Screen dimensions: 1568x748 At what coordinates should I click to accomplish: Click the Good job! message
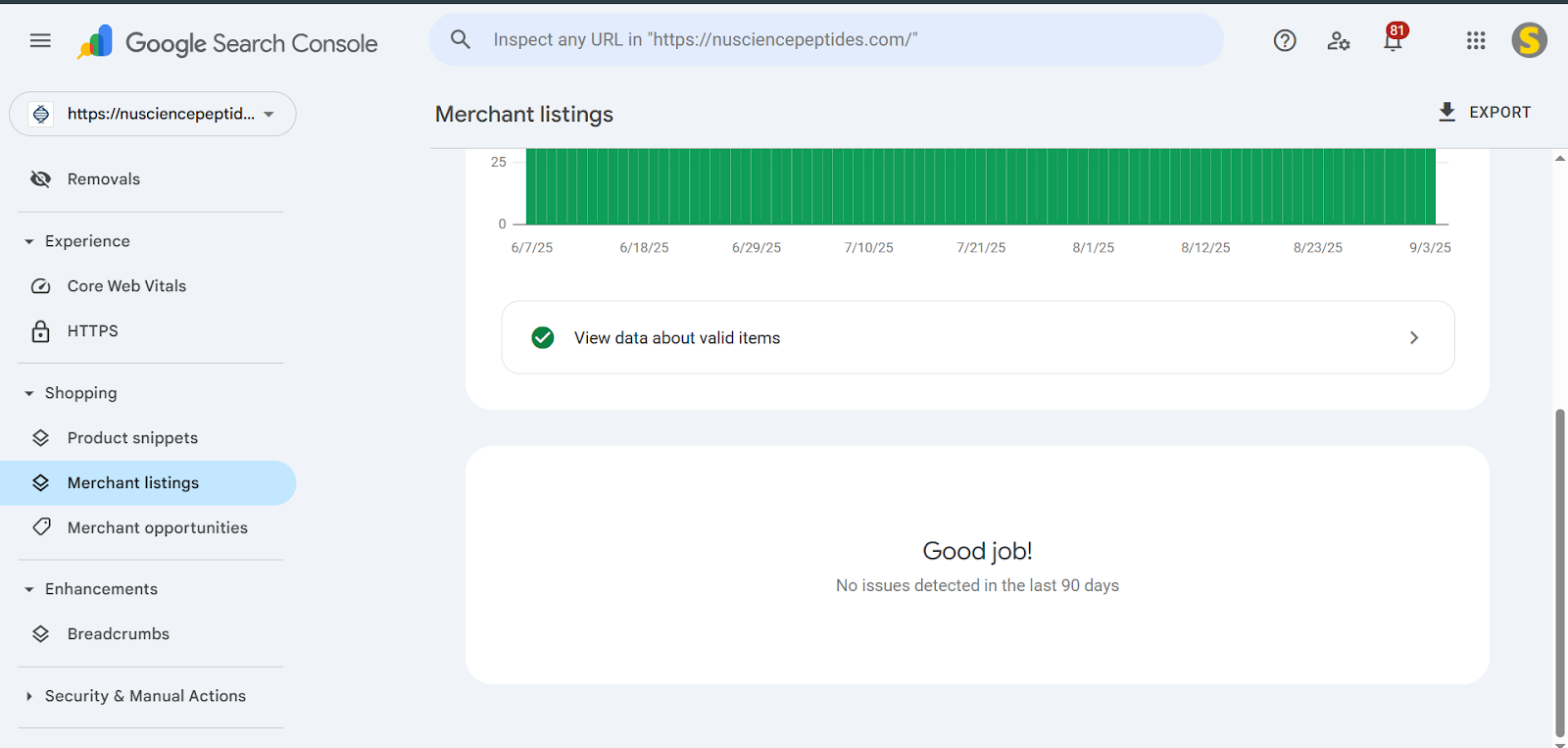(x=977, y=551)
